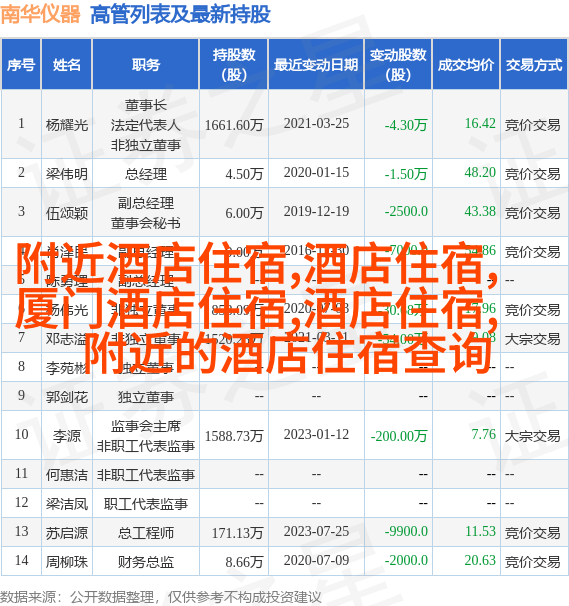Image resolution: width=569 pixels, height=606 pixels.
Task: Click the 数据来源 footer note
Action: coord(160,597)
